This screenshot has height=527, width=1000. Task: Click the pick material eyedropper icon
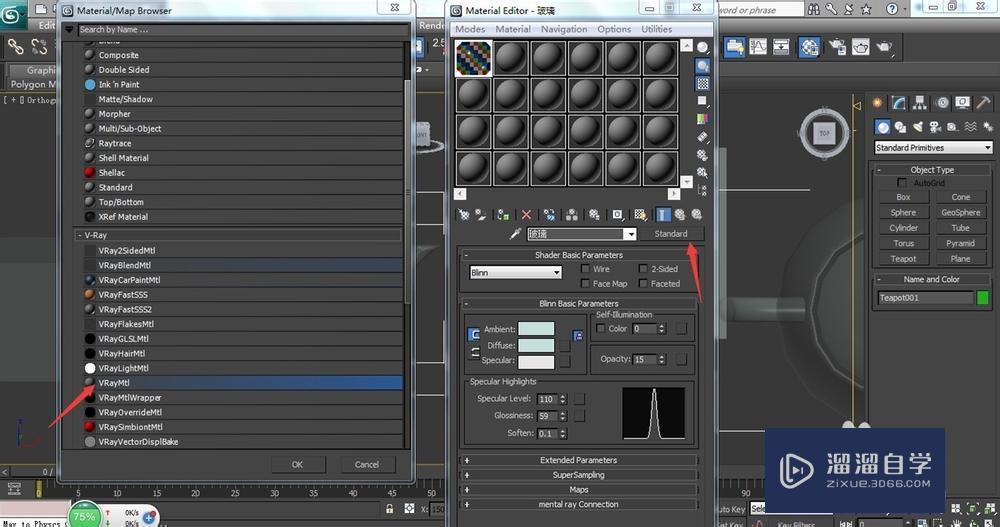[517, 234]
